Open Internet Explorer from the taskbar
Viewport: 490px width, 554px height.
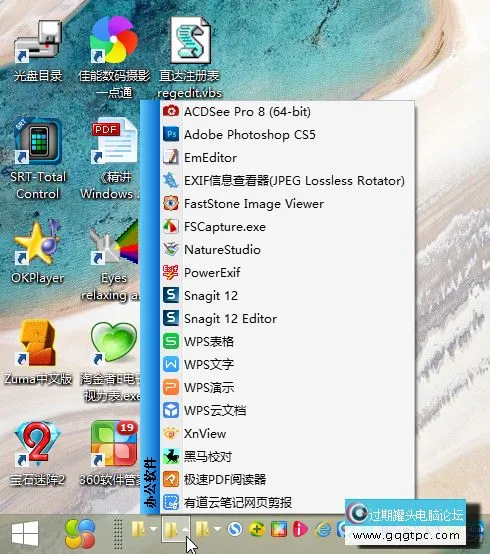pos(323,529)
